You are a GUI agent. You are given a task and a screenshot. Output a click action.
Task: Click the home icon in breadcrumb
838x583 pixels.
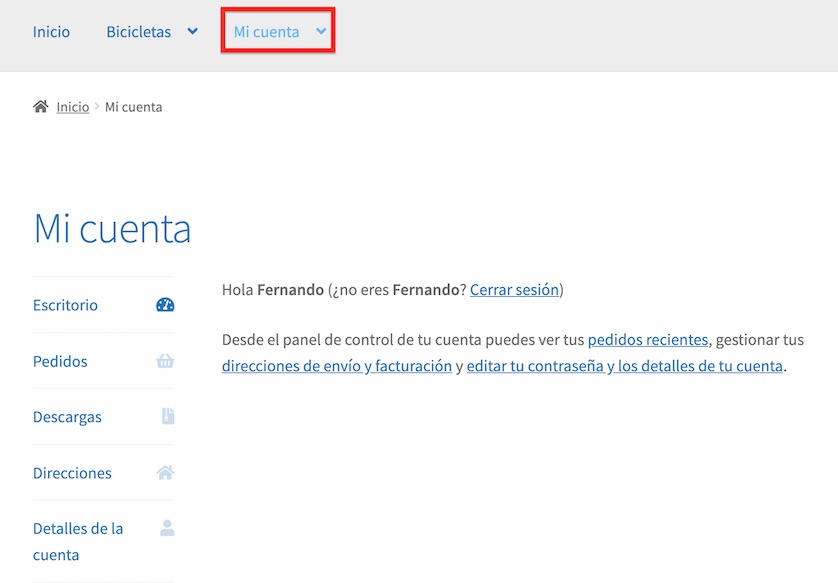pos(40,107)
